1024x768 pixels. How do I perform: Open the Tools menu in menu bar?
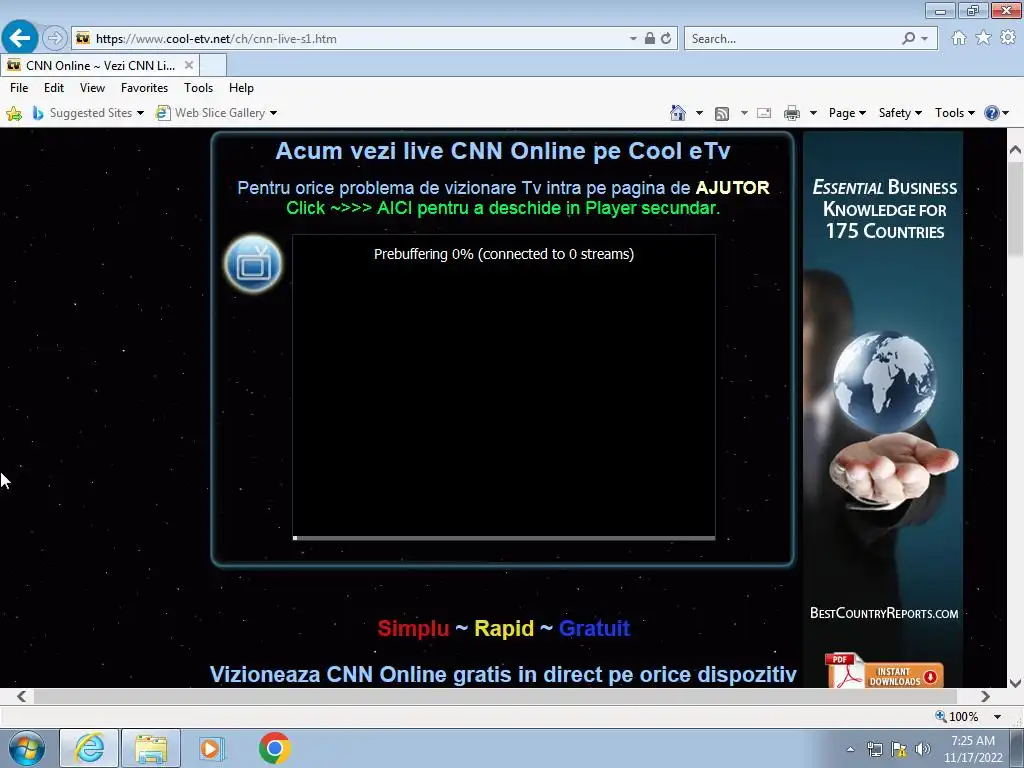pyautogui.click(x=198, y=88)
